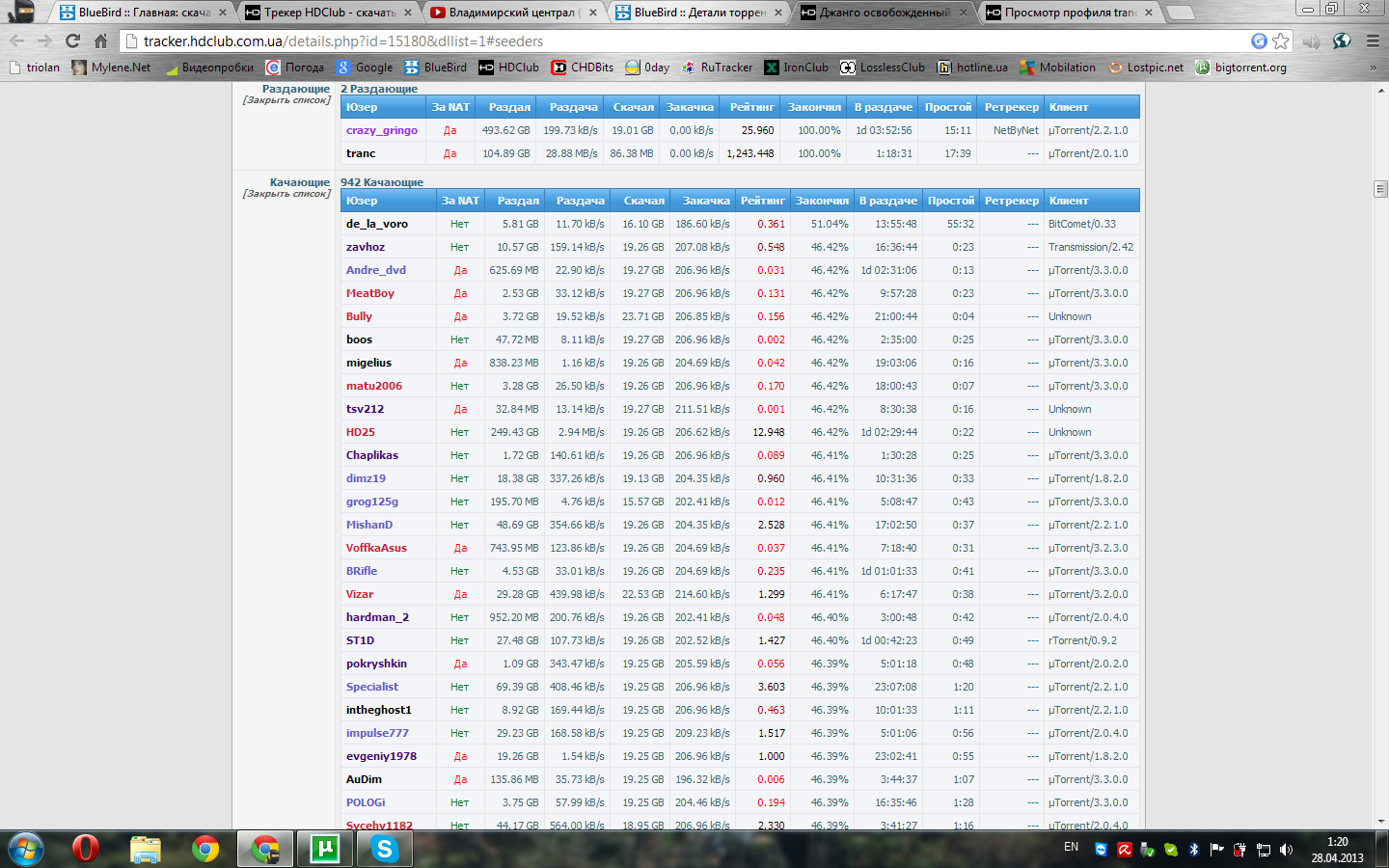Open the crazy_gringo user profile
Screen dimensions: 1389x868
382,130
